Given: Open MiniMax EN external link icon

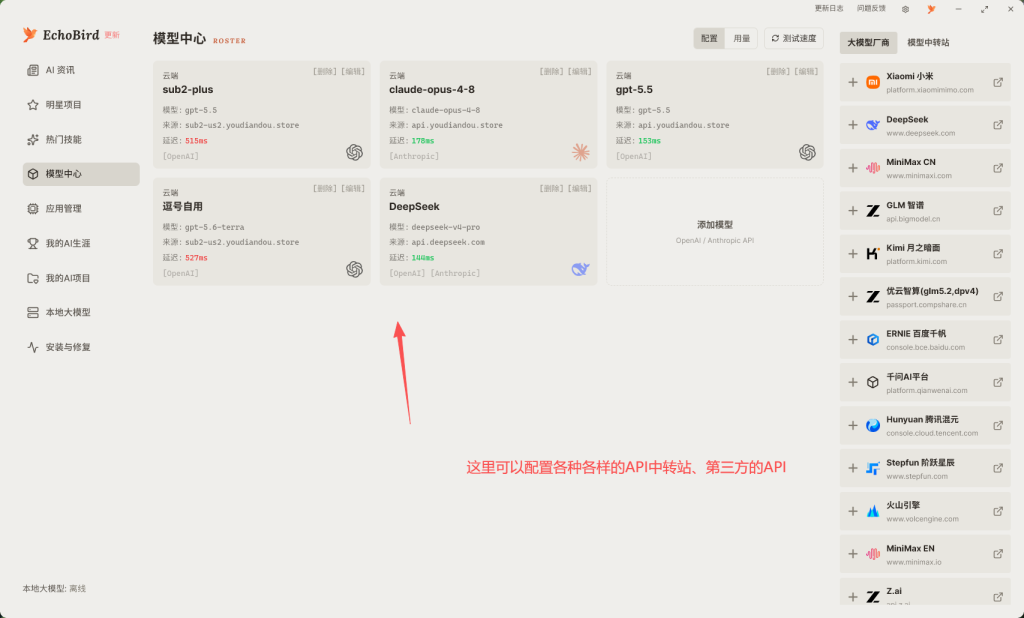Looking at the screenshot, I should (998, 554).
